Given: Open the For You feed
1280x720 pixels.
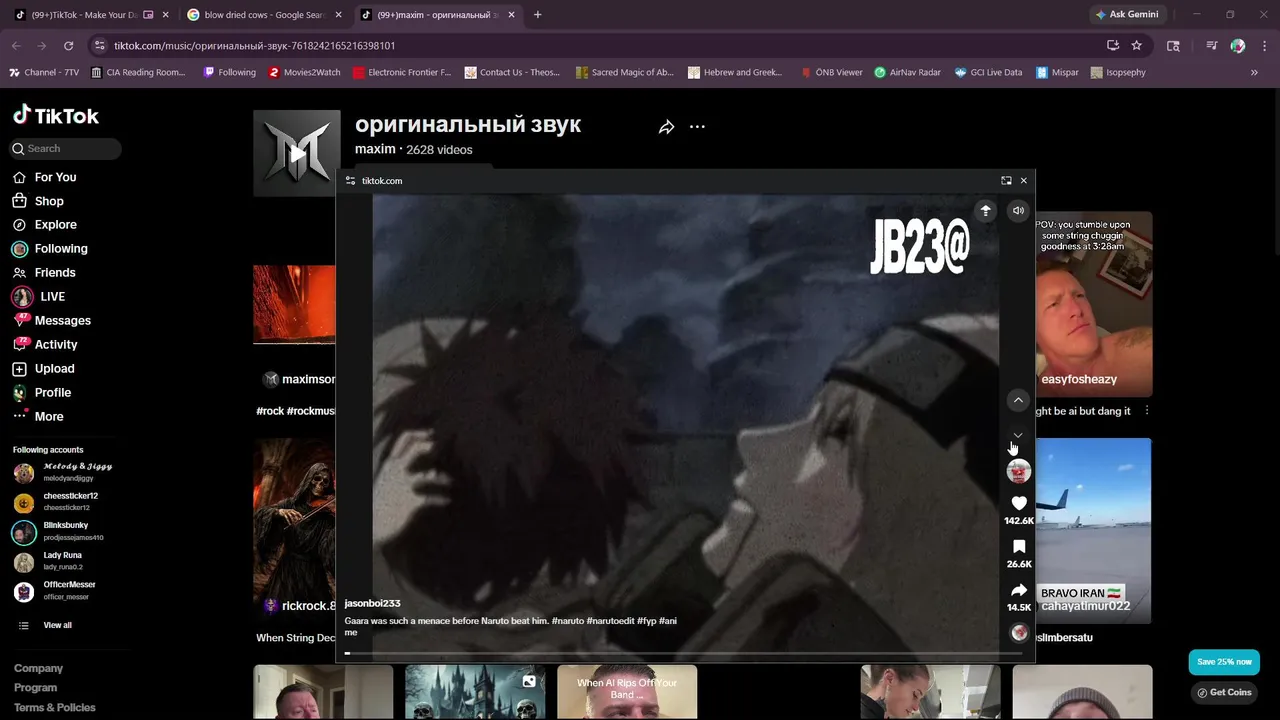Looking at the screenshot, I should 44,177.
